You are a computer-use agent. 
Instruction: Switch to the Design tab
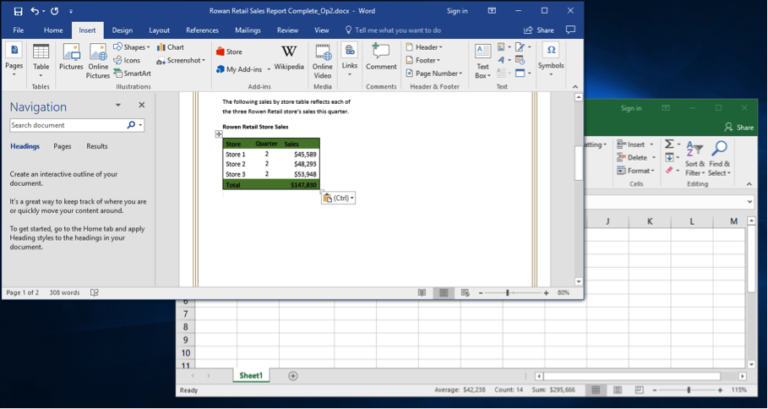(x=122, y=30)
